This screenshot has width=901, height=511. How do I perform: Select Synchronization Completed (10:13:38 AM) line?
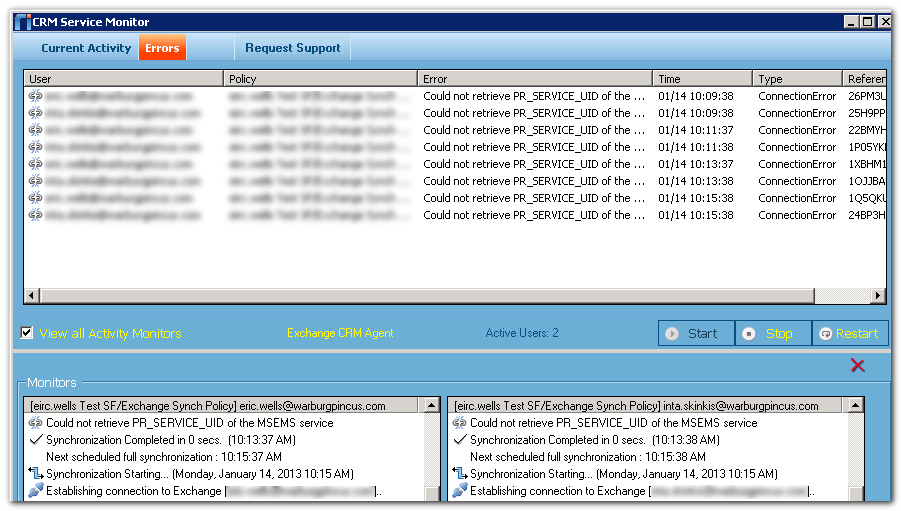(595, 440)
